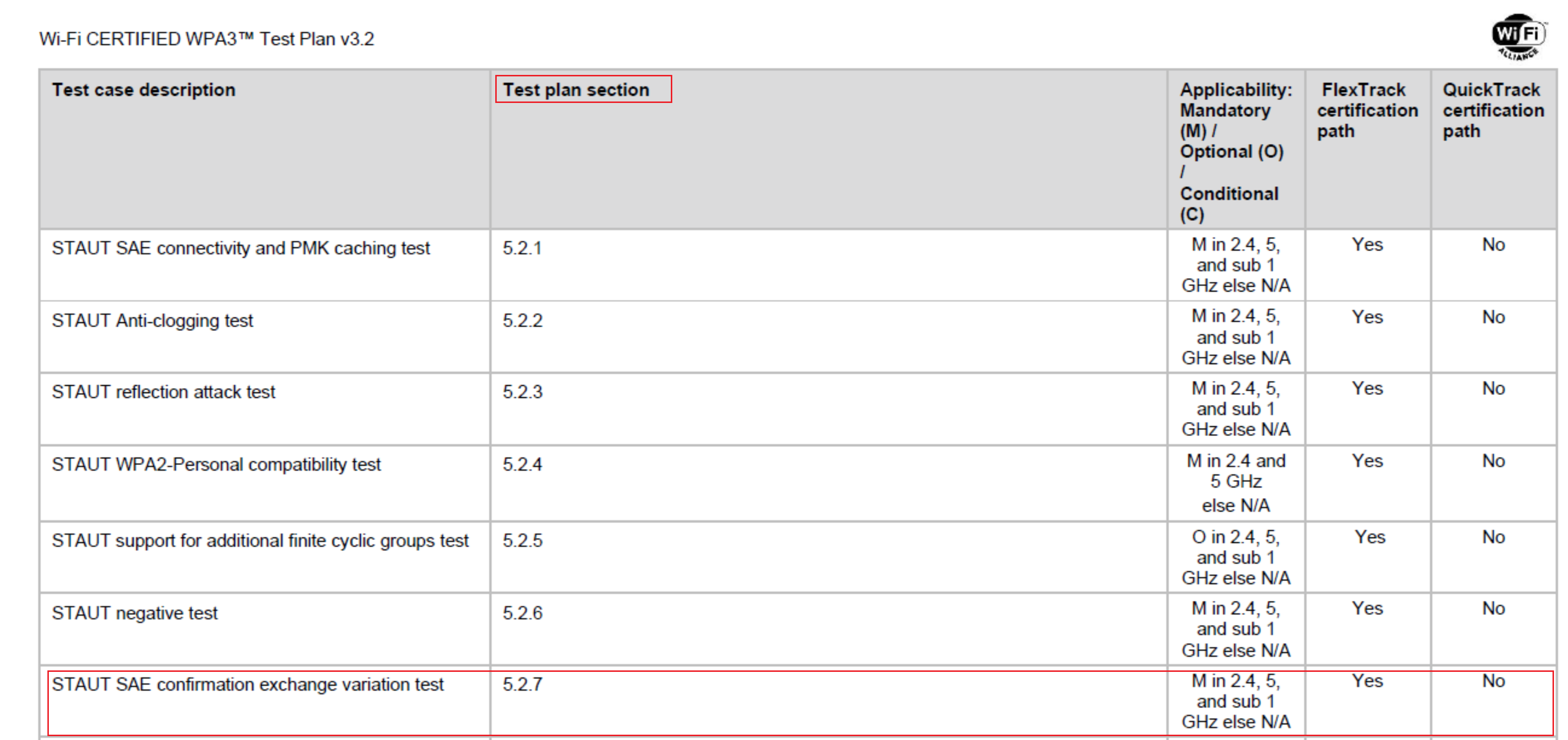Click the document title Wi-Fi CERTIFIED WPA3 Test Plan
The image size is (1568, 740).
[x=207, y=39]
